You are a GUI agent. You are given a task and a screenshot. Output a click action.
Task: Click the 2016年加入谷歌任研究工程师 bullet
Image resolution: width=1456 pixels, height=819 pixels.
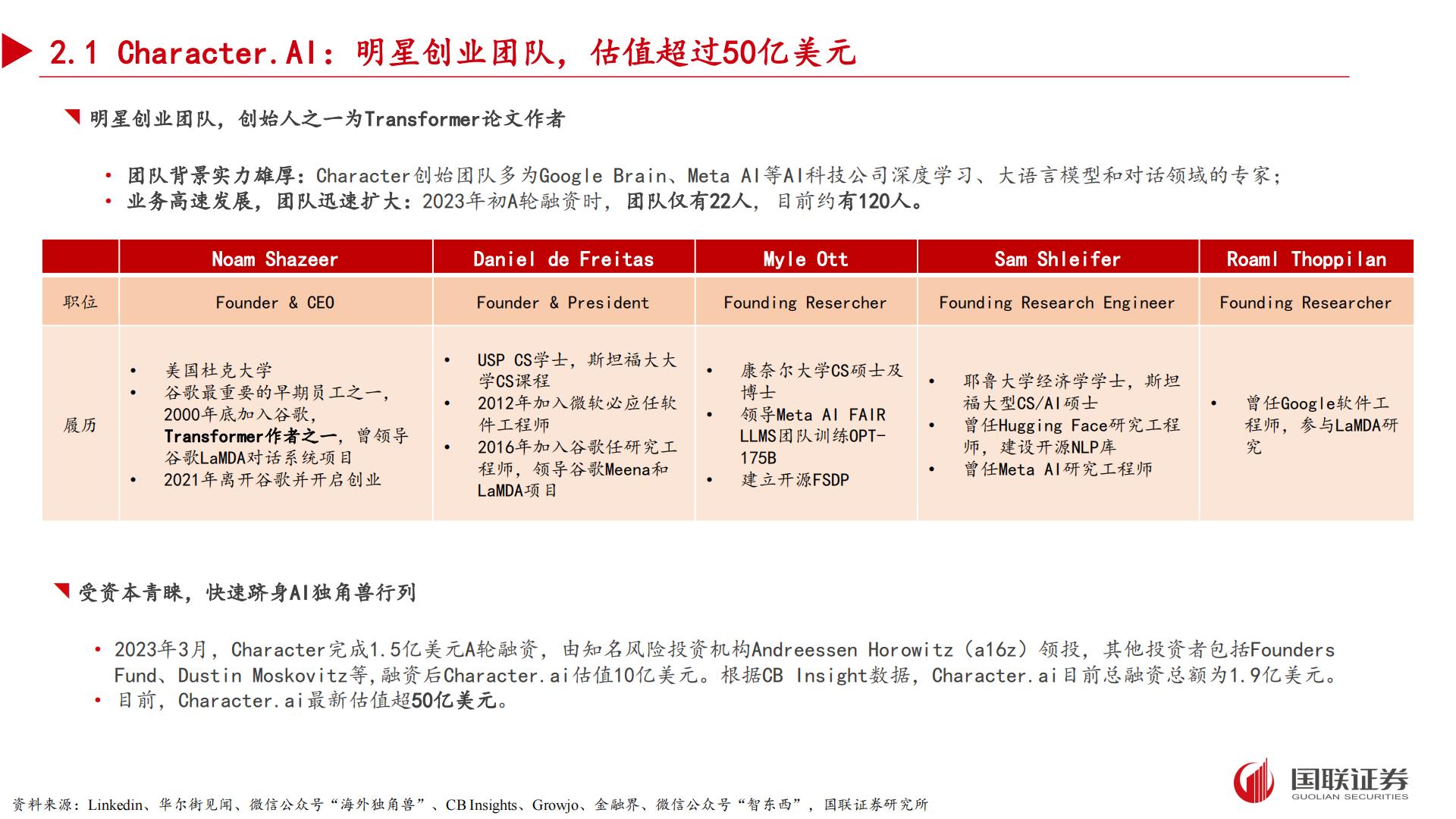tap(576, 469)
